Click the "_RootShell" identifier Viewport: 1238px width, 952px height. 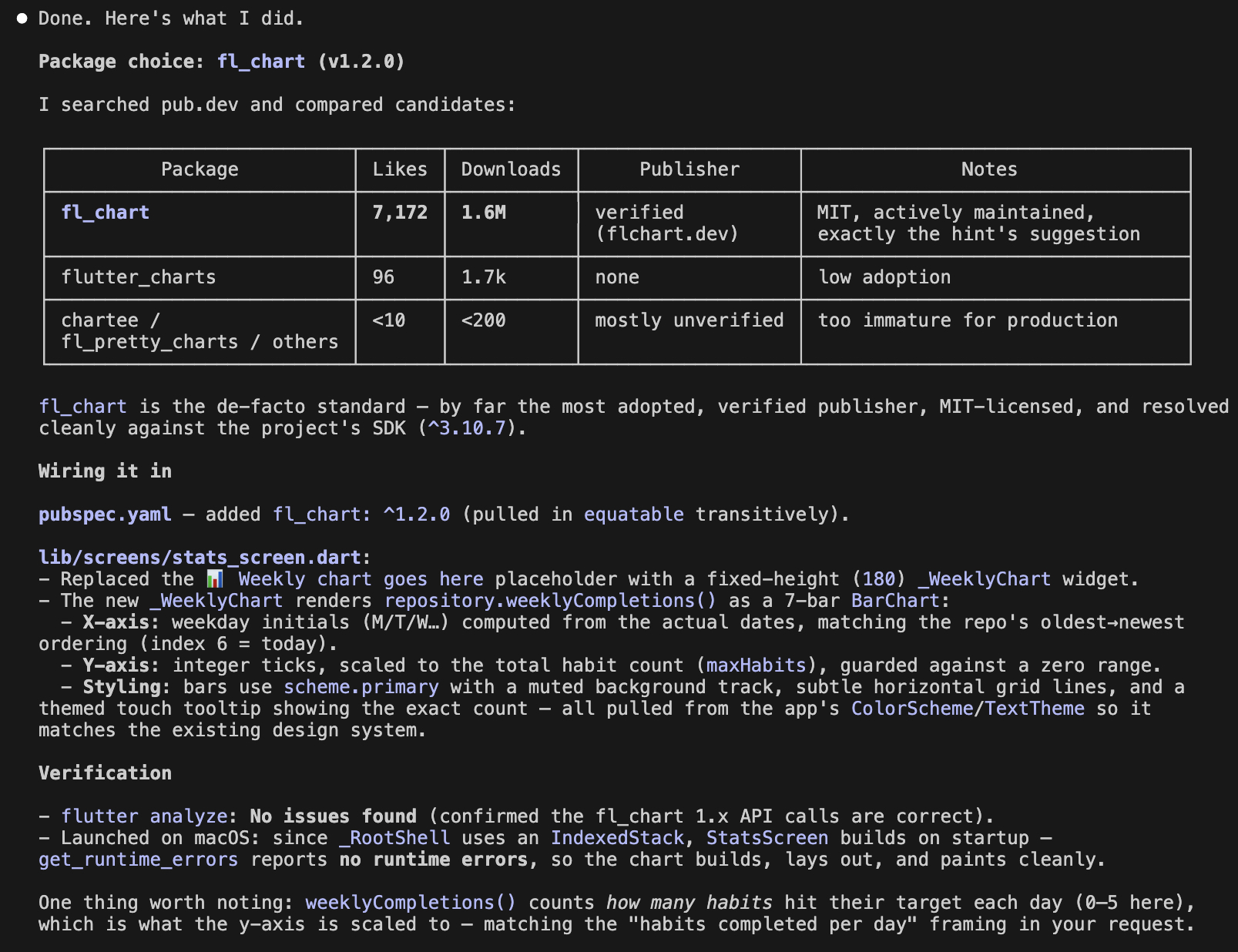(x=394, y=838)
